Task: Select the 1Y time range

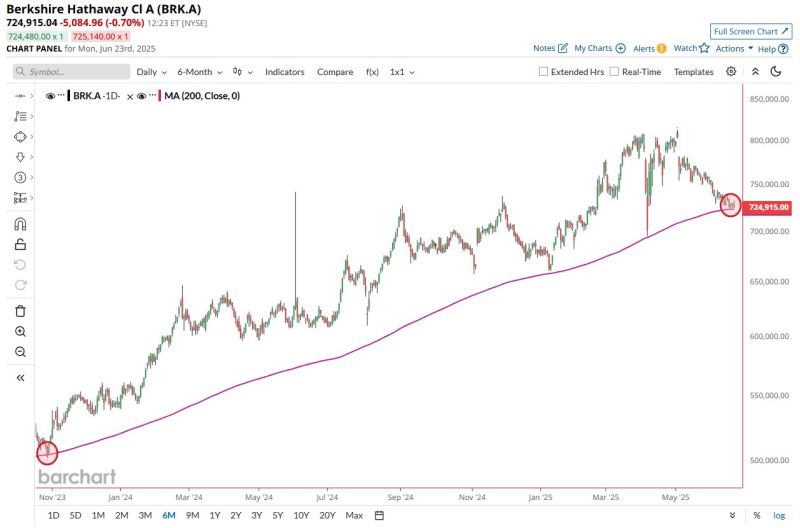Action: (x=214, y=515)
